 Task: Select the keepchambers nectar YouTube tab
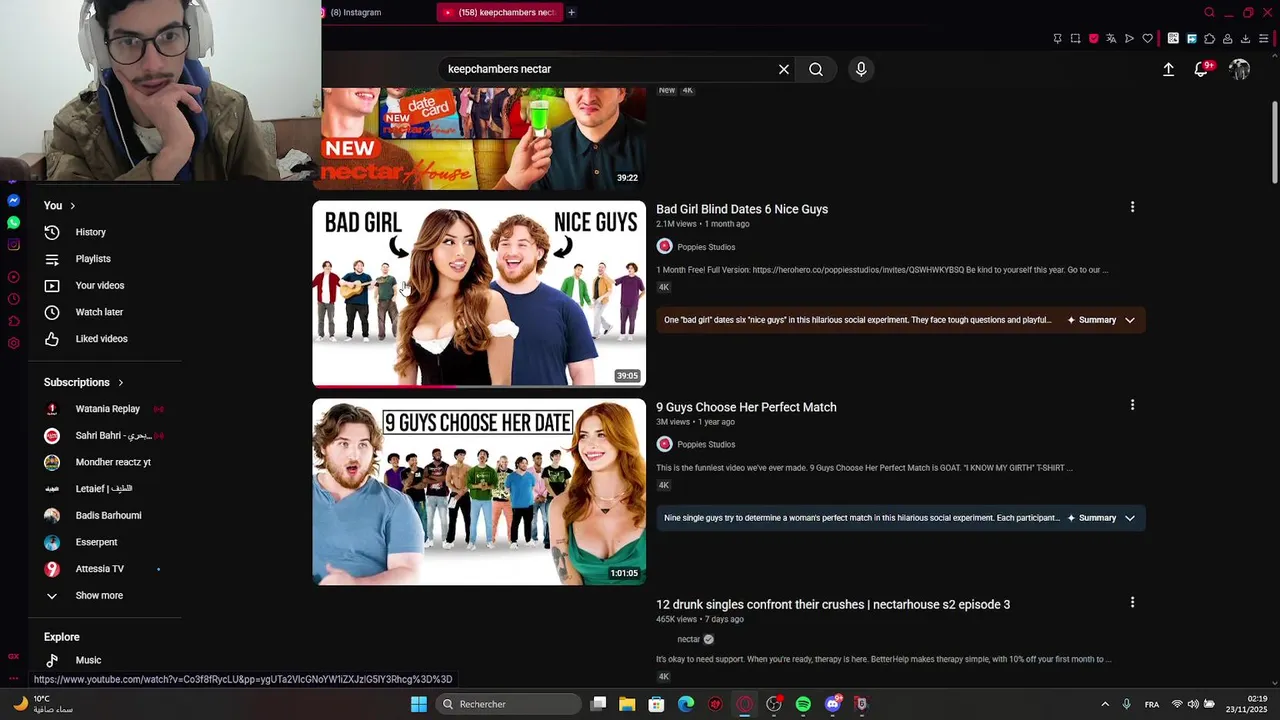499,12
